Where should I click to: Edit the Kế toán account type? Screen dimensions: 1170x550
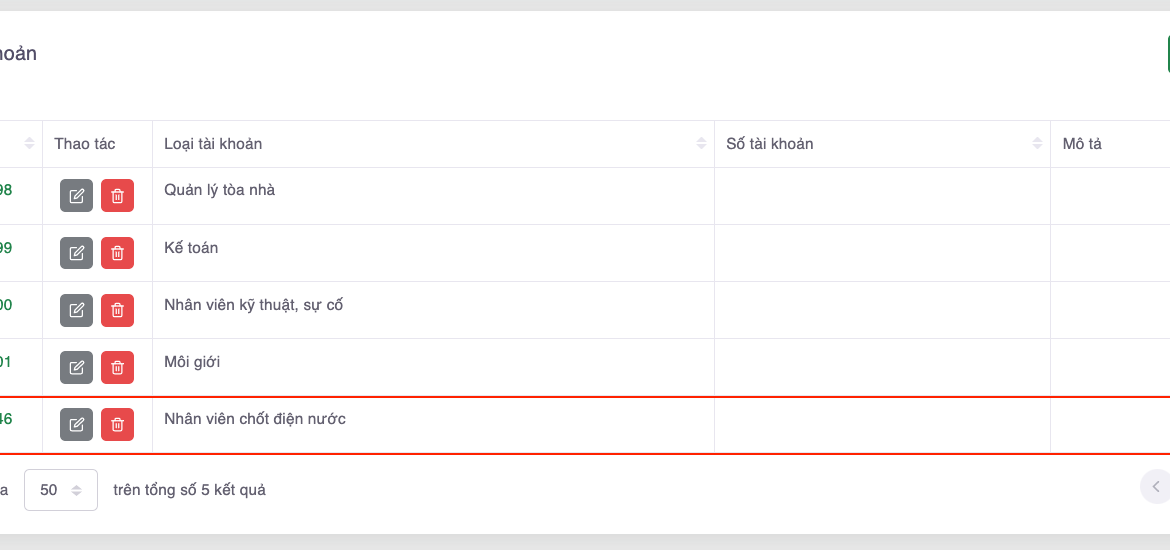coord(76,253)
